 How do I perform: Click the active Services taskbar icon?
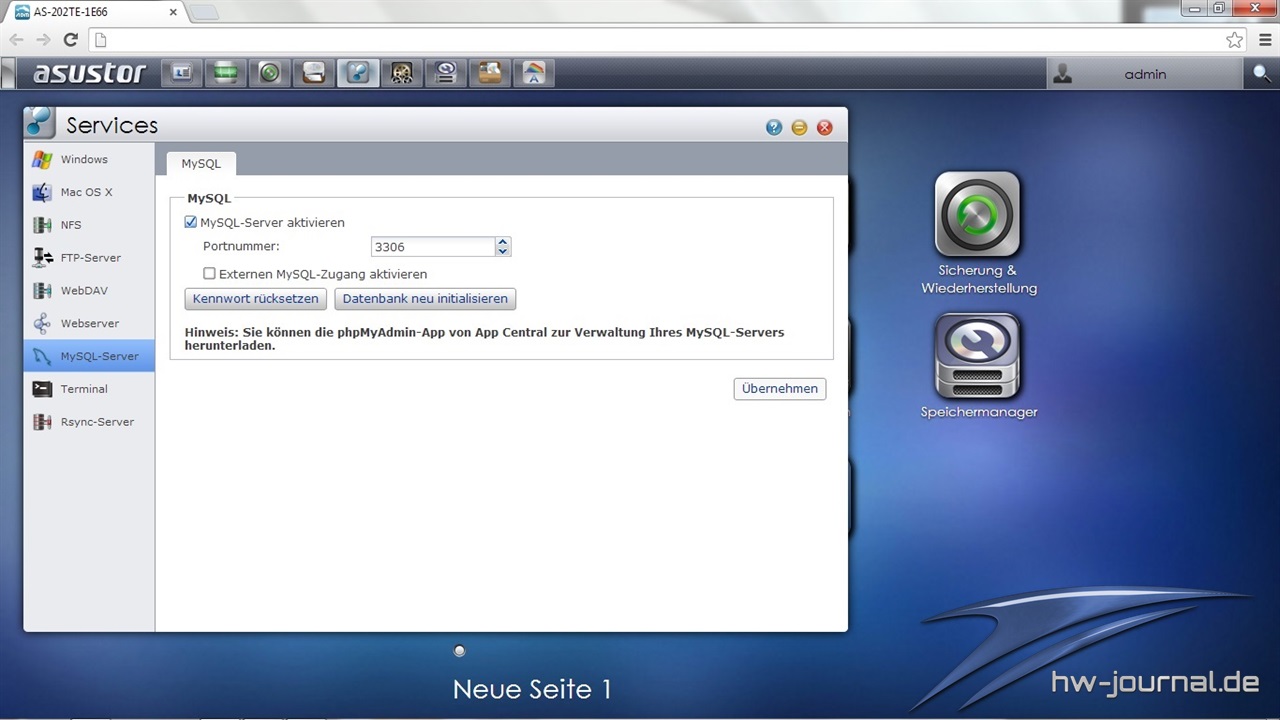[x=358, y=73]
